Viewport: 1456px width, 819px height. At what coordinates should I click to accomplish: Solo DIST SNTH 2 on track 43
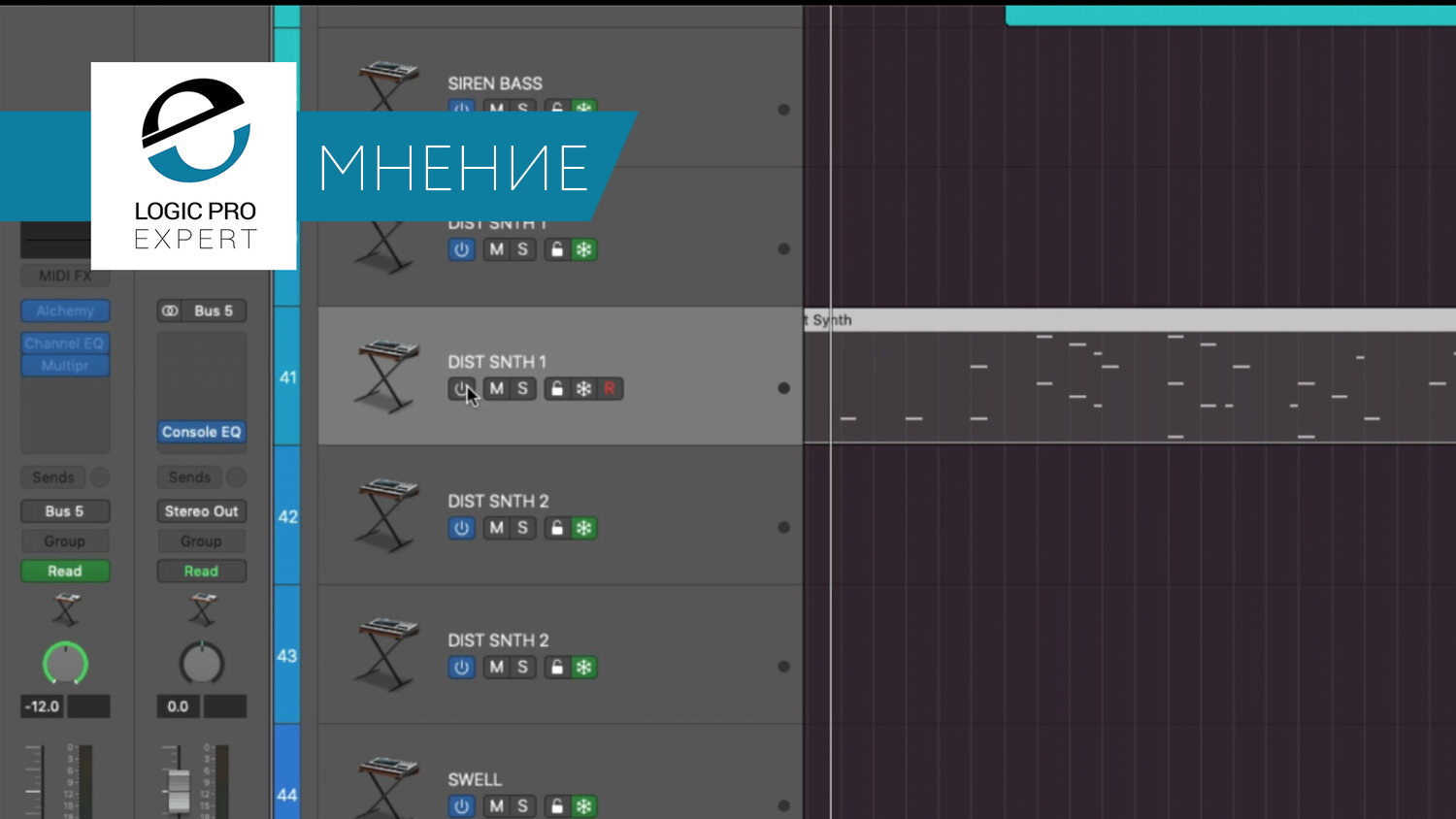(523, 668)
